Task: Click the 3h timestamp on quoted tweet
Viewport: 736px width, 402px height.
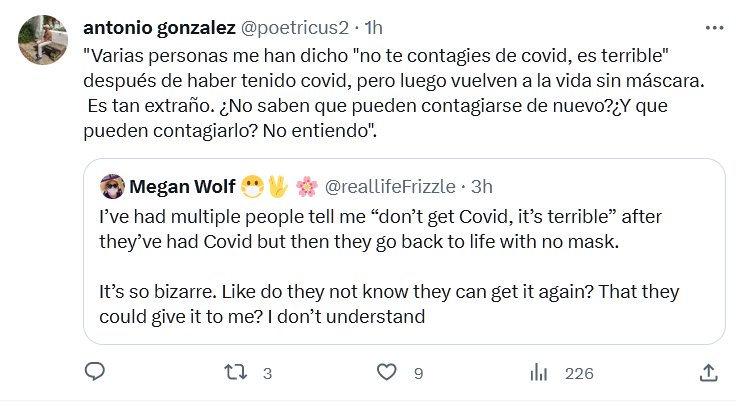Action: point(481,185)
